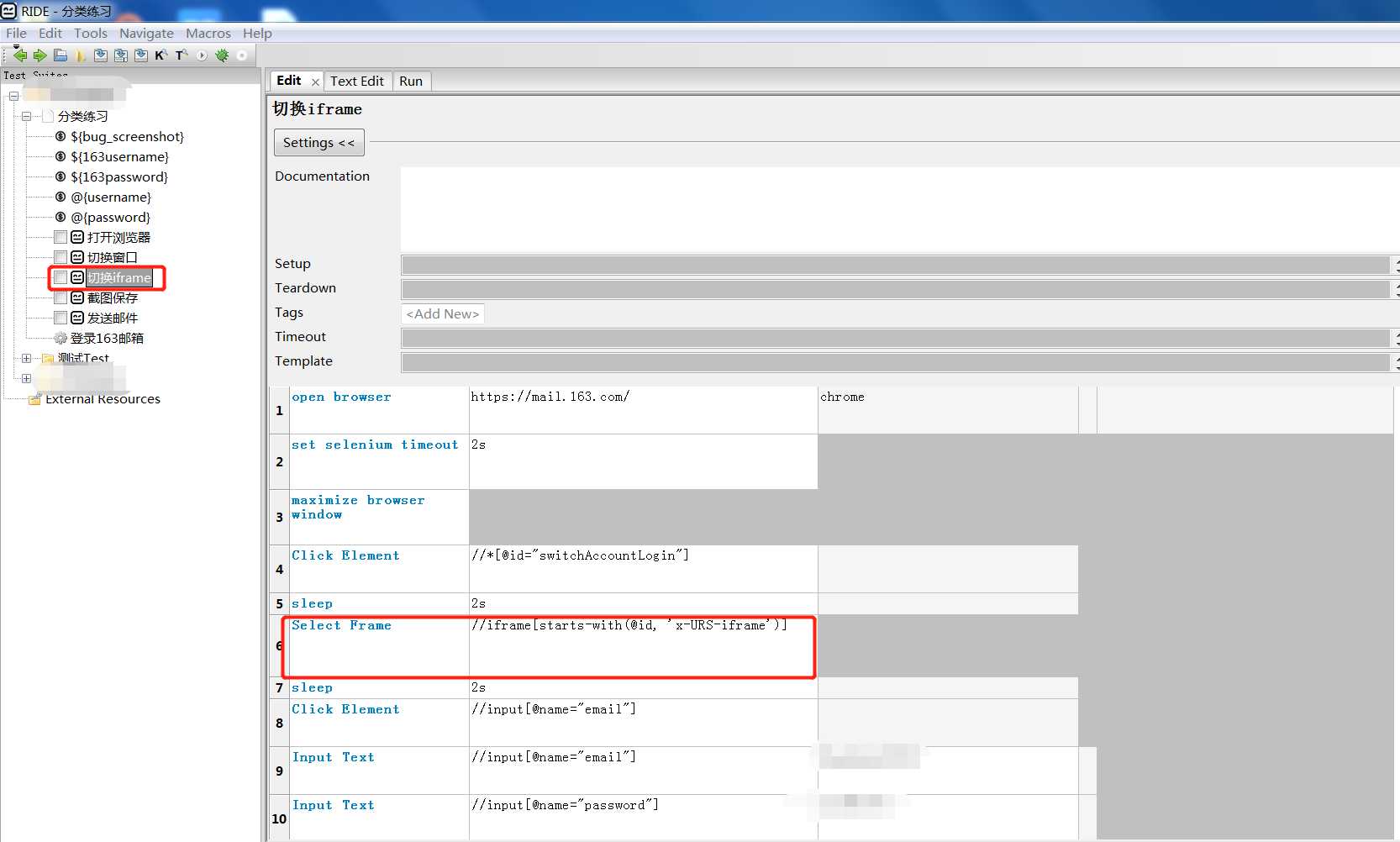Switch to the Text Edit tab
The height and width of the screenshot is (842, 1400).
click(357, 81)
